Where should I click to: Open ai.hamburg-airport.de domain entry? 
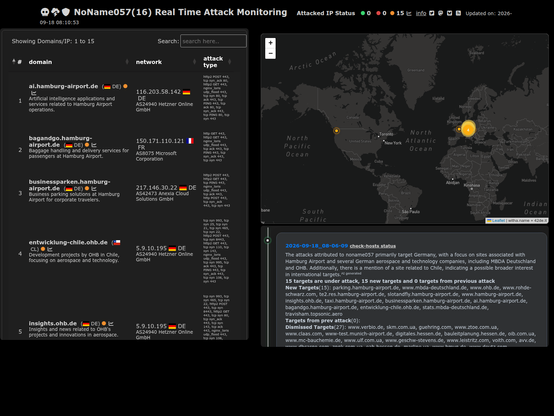click(63, 86)
